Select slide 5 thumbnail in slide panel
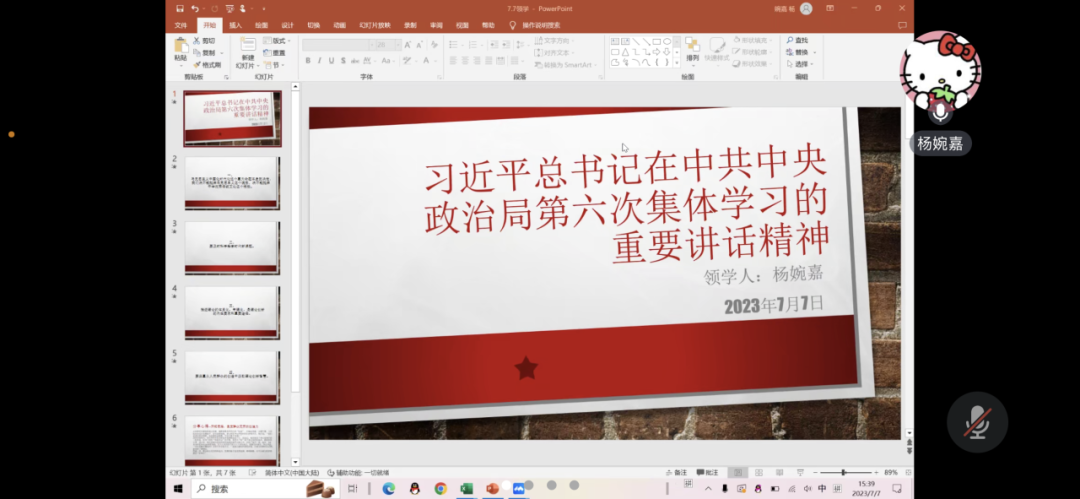The image size is (1080, 499). (232, 377)
